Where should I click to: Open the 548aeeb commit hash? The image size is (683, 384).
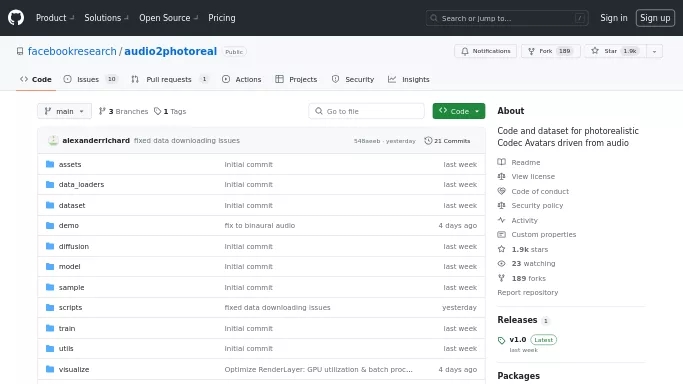pos(367,141)
